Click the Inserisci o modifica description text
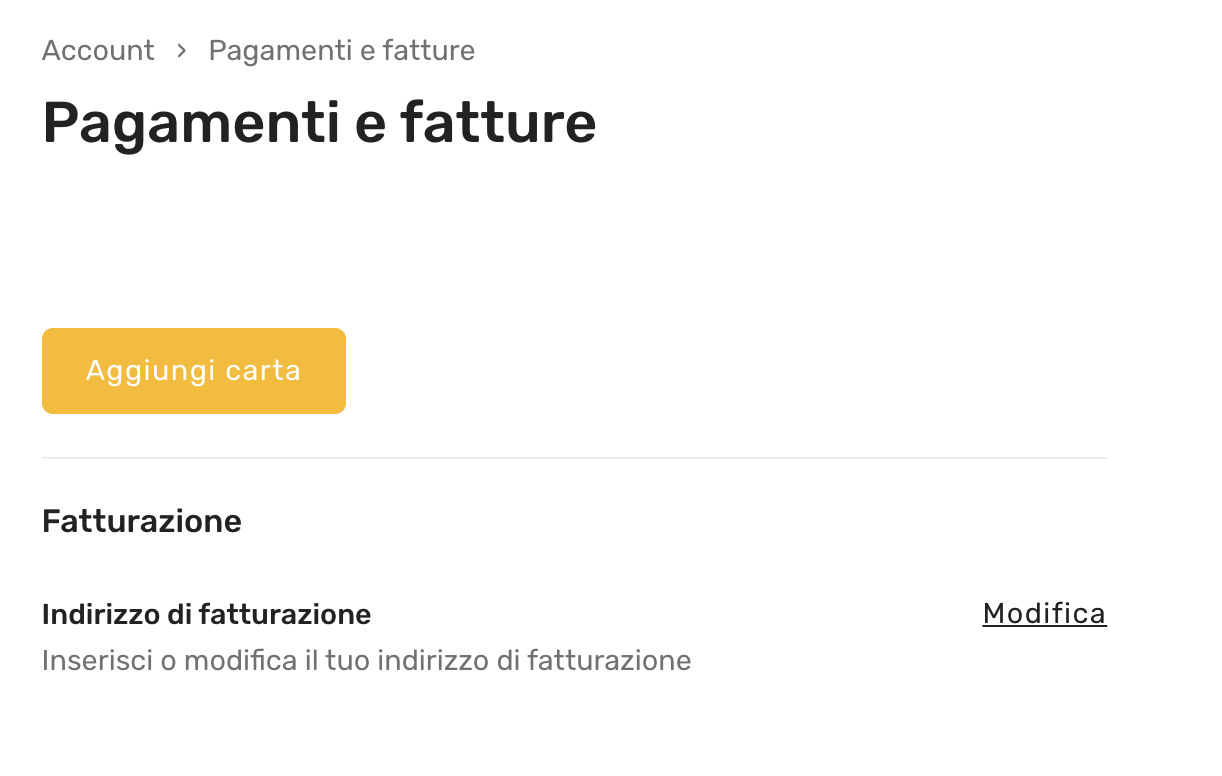Screen dimensions: 1222x776 (x=366, y=660)
